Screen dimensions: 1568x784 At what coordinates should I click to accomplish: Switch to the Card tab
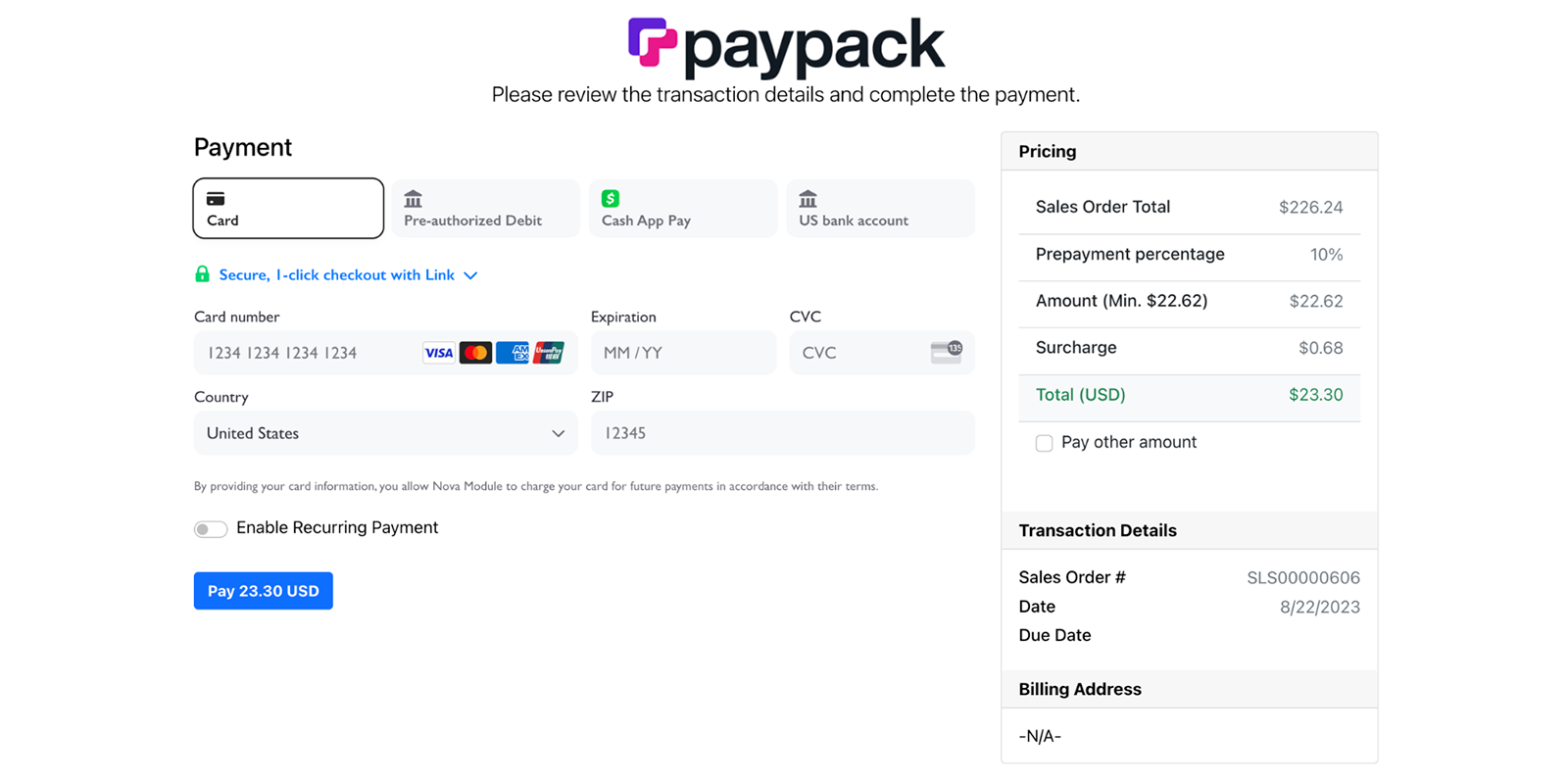point(287,208)
